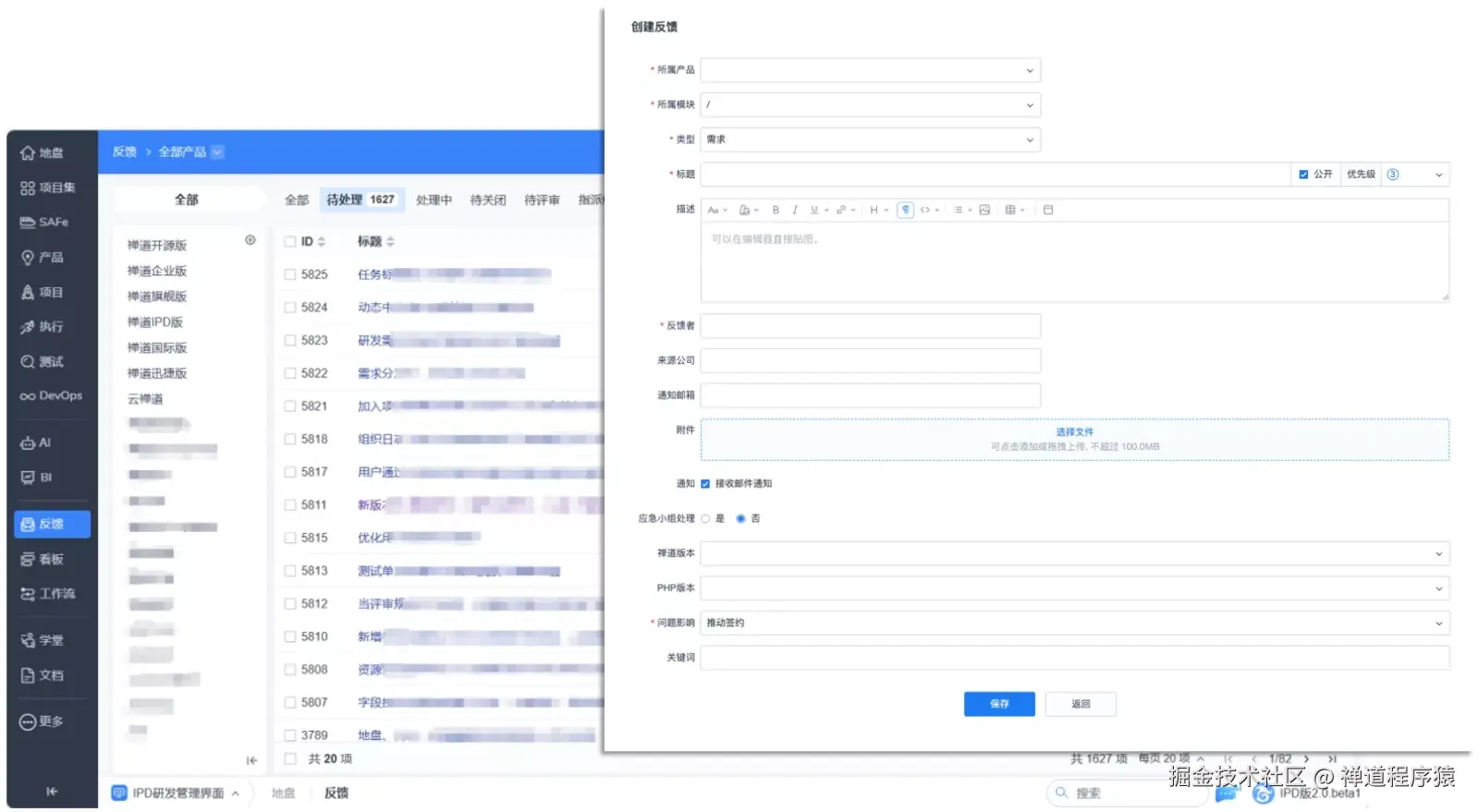
Task: Open 测试 in the sidebar
Action: tap(42, 362)
